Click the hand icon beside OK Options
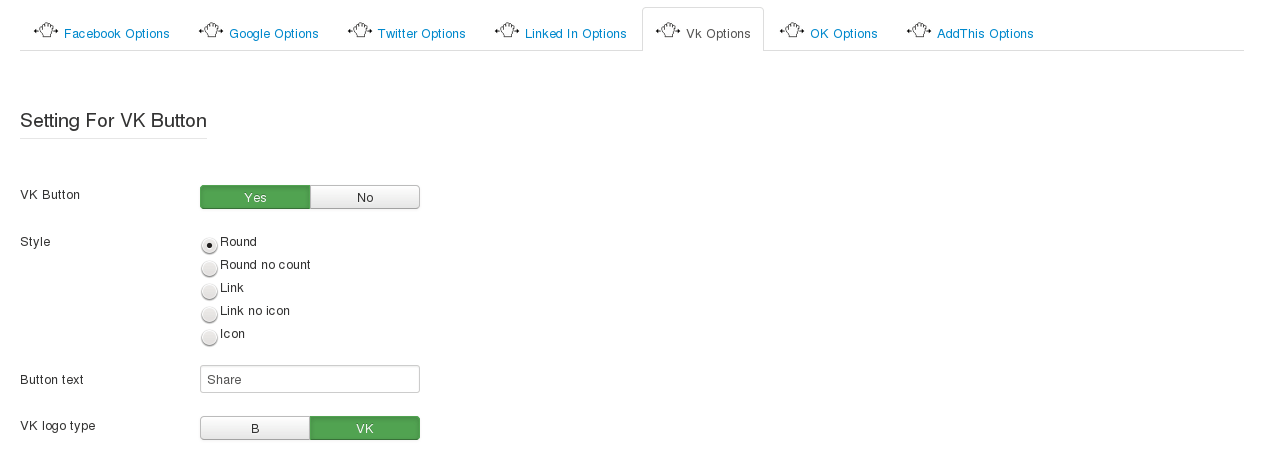 point(793,30)
